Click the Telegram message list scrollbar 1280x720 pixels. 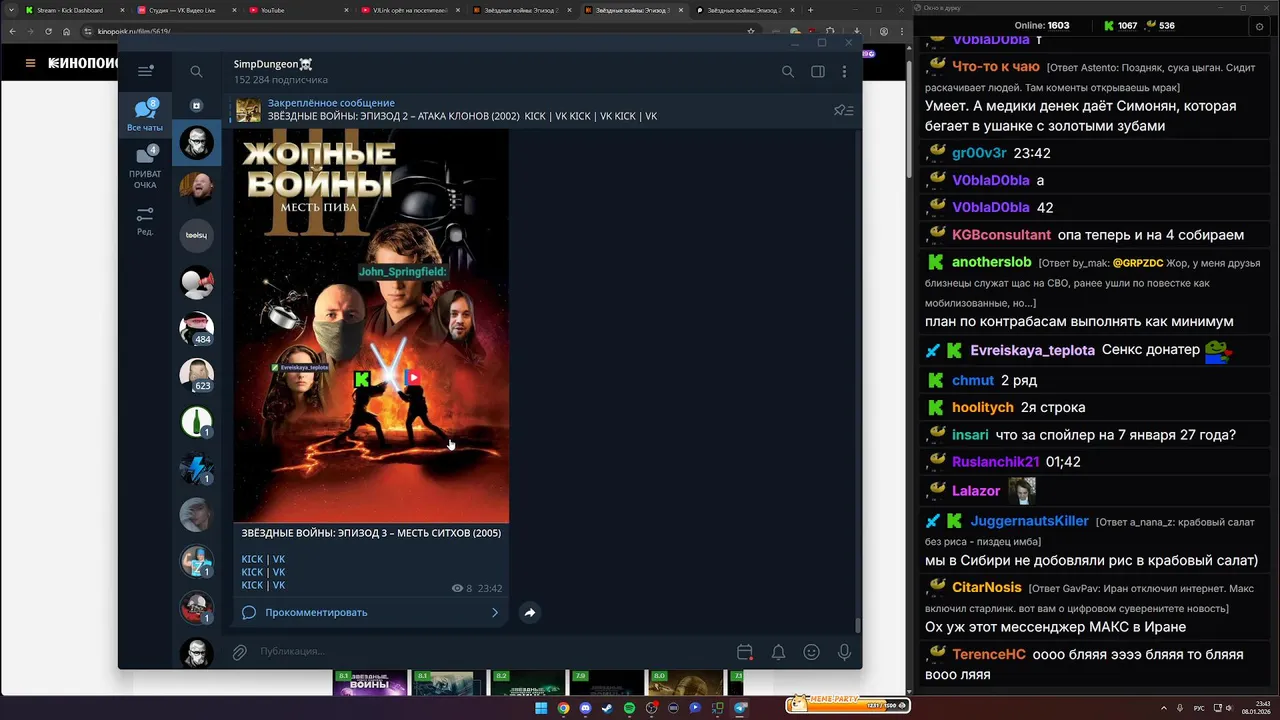[x=857, y=626]
